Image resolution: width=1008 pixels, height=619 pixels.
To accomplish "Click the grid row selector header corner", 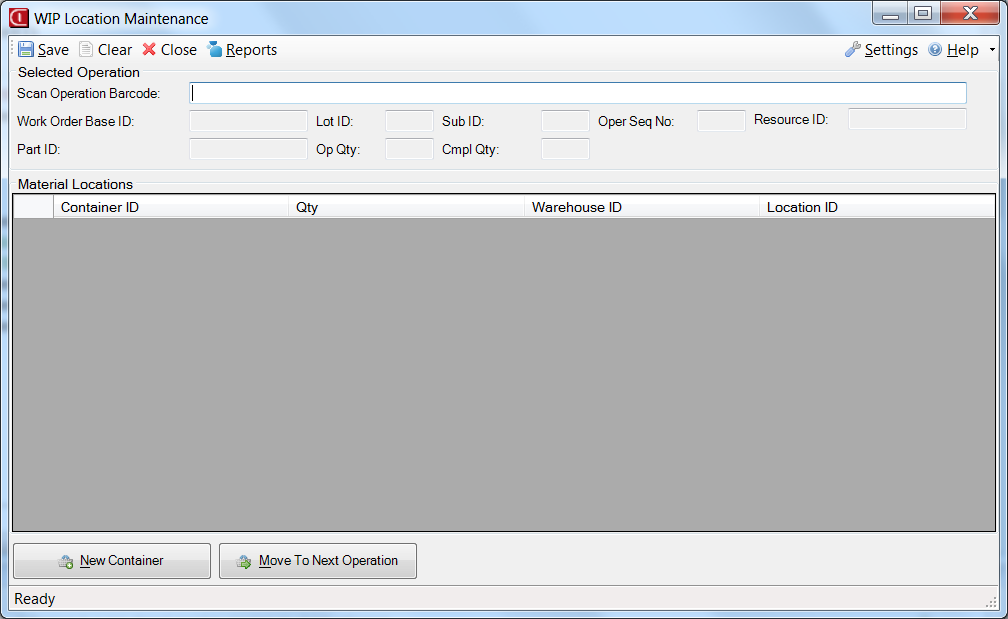I will [x=32, y=207].
